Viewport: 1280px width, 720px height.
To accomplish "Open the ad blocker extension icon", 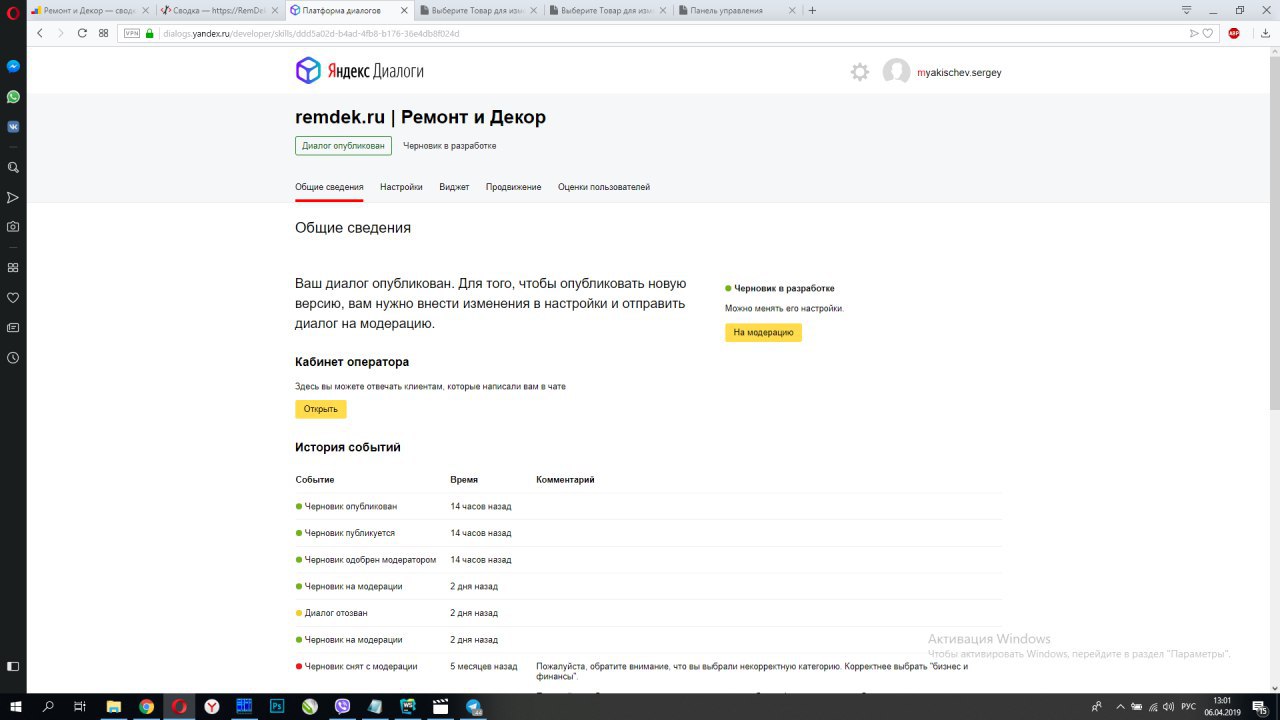I will [x=1233, y=33].
